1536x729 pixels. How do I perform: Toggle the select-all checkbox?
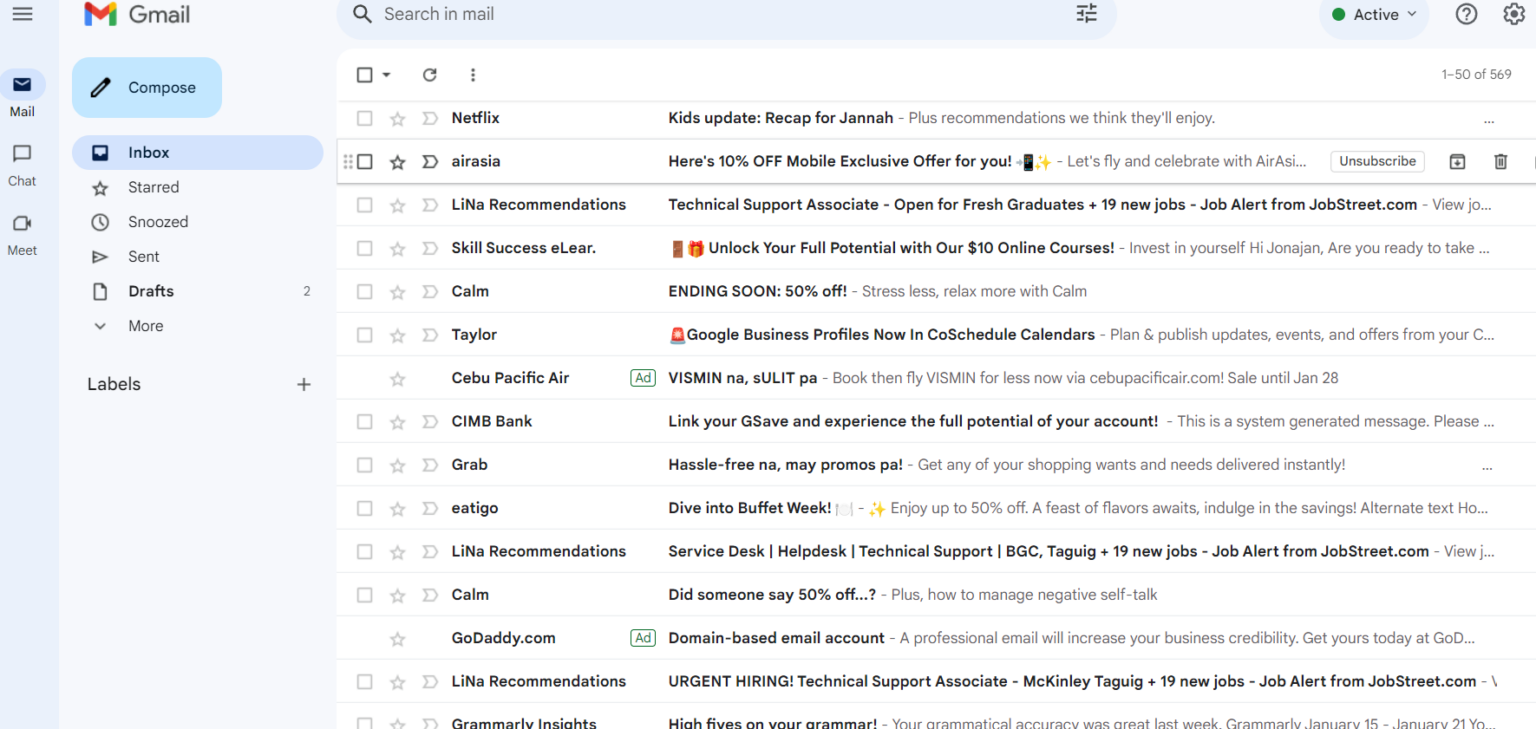pyautogui.click(x=364, y=74)
